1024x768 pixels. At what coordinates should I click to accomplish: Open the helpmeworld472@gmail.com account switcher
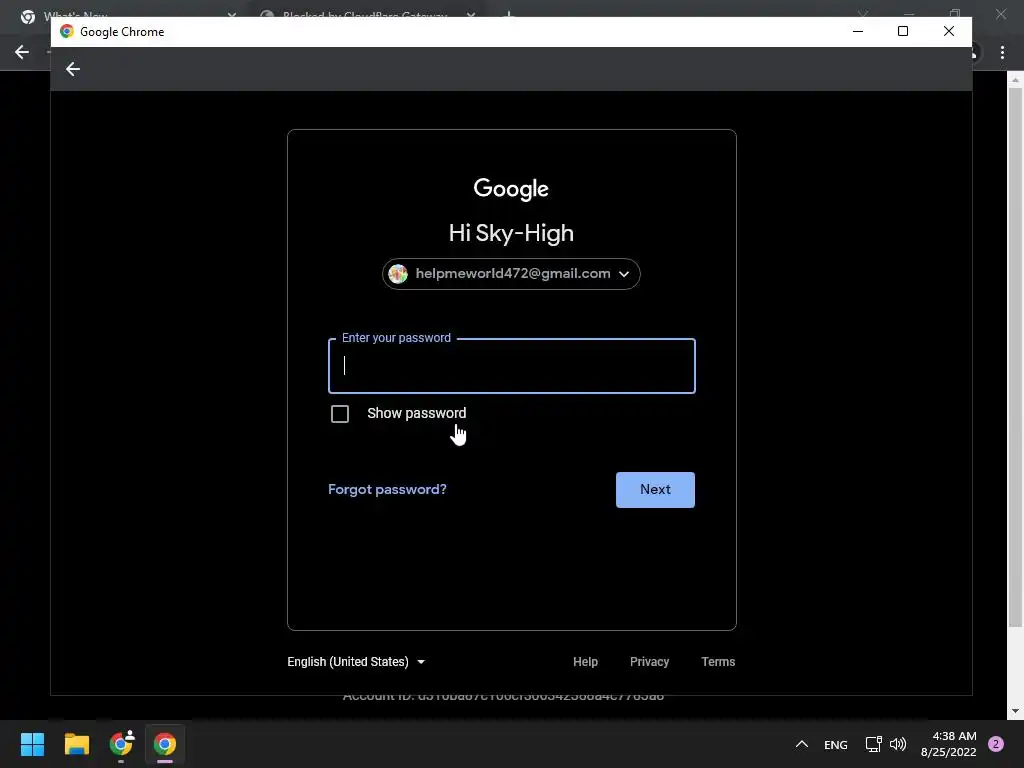tap(511, 274)
